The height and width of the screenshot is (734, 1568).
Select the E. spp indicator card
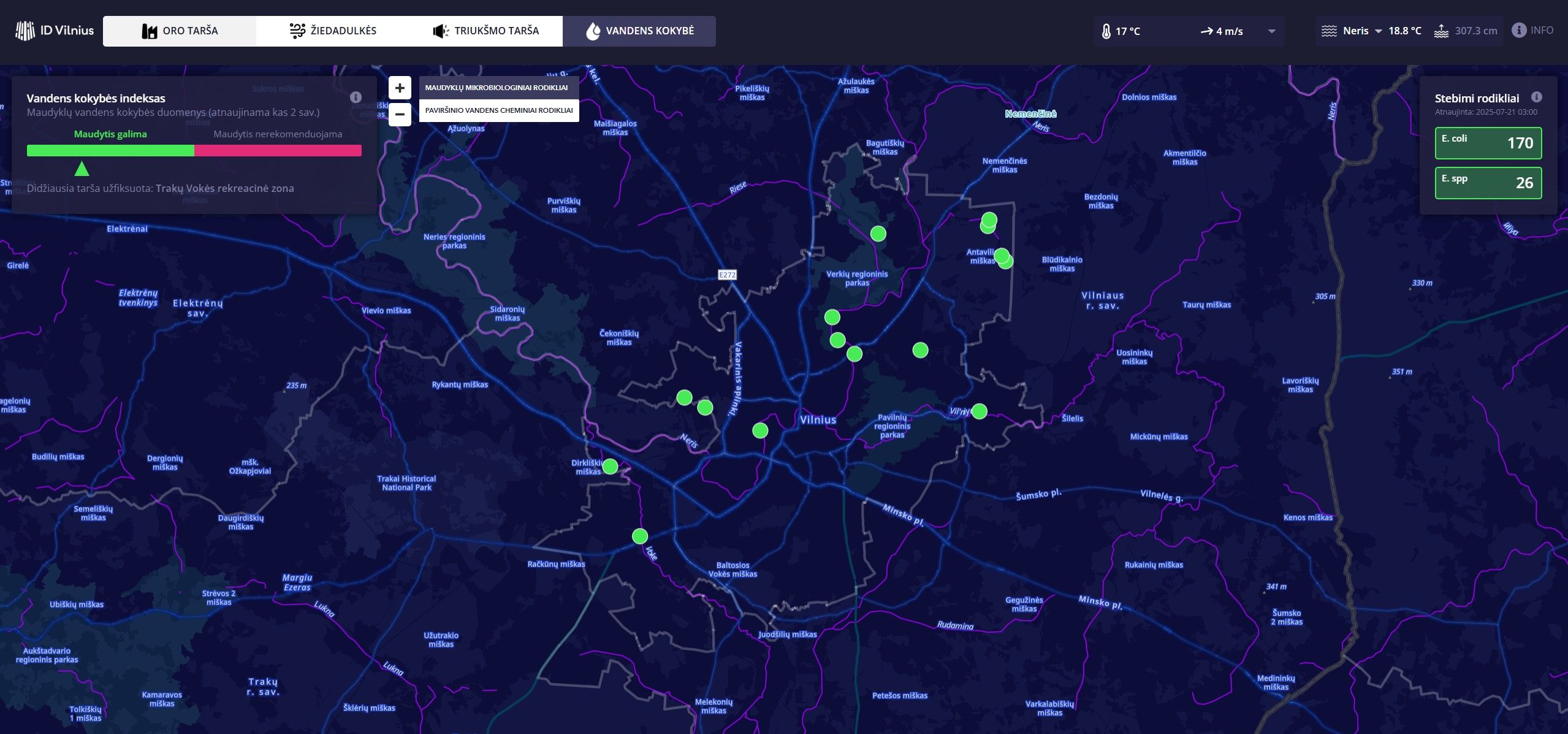tap(1488, 183)
